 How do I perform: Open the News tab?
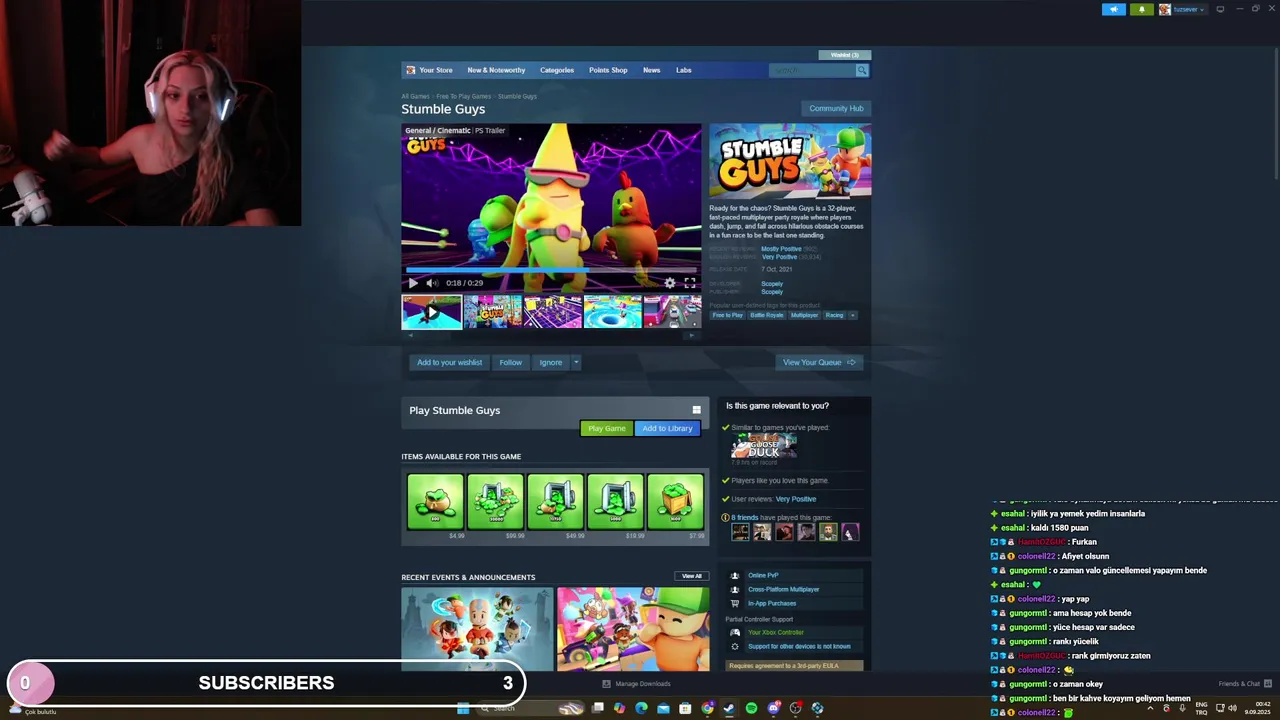pos(651,70)
